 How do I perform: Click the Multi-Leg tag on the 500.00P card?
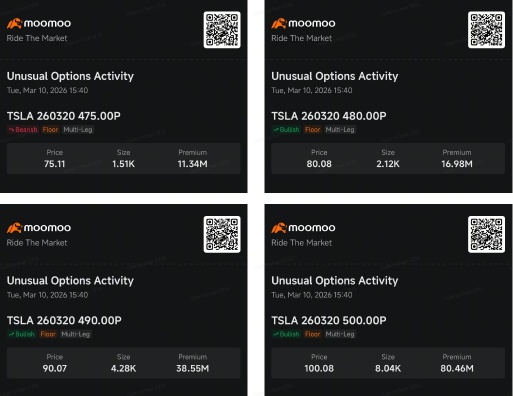click(x=340, y=334)
